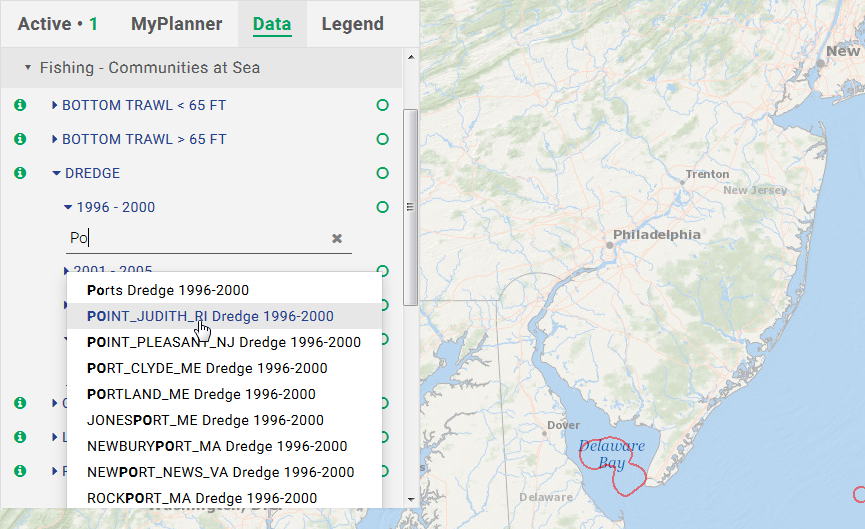Select POINT_JUDITH_RI Dredge 1996-2000 suggestion

coord(210,316)
